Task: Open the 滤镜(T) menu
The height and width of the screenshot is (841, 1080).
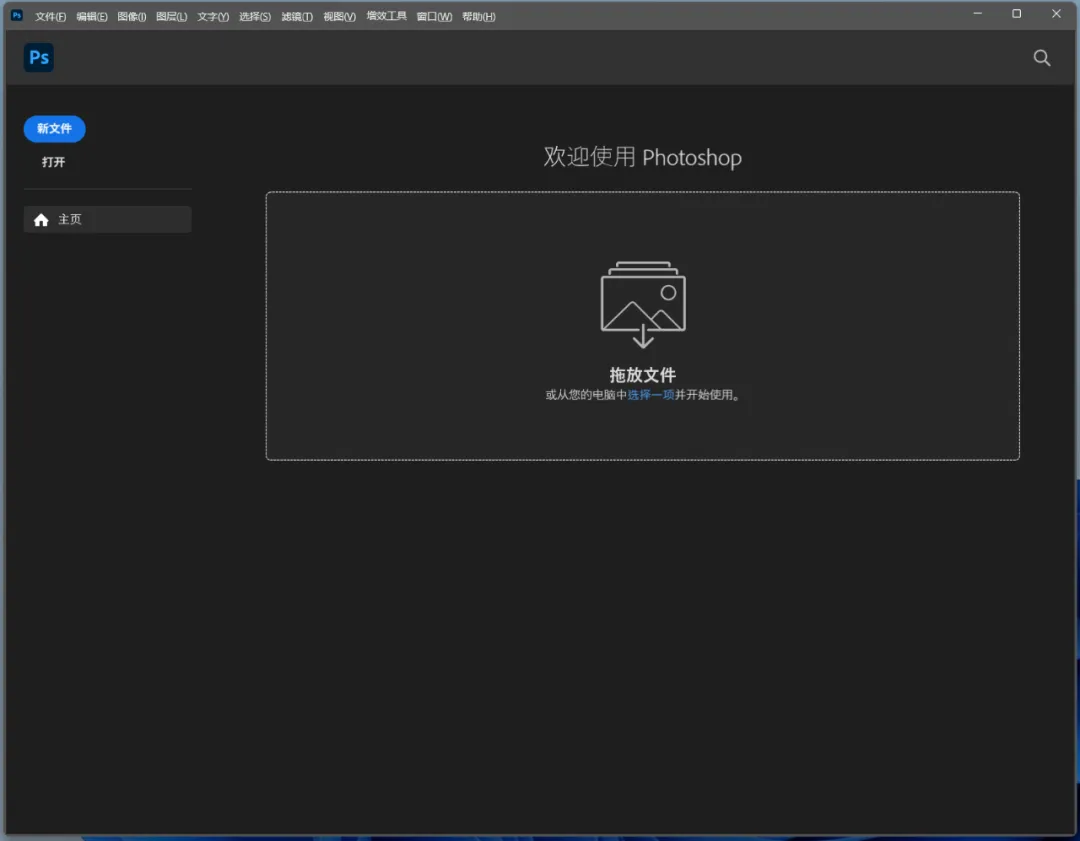Action: pyautogui.click(x=296, y=17)
